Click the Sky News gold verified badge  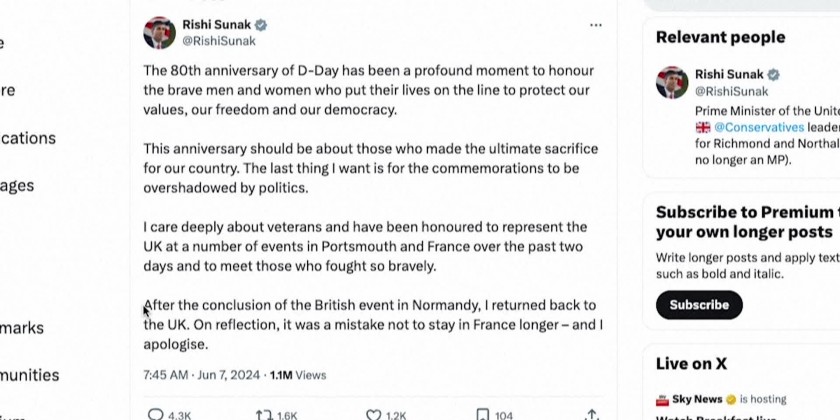coord(731,399)
